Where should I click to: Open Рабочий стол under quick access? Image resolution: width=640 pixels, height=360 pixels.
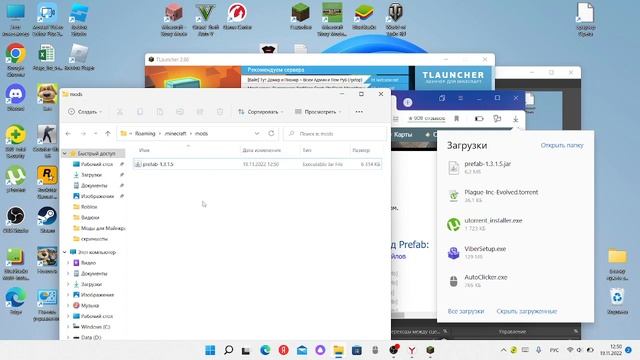(97, 164)
